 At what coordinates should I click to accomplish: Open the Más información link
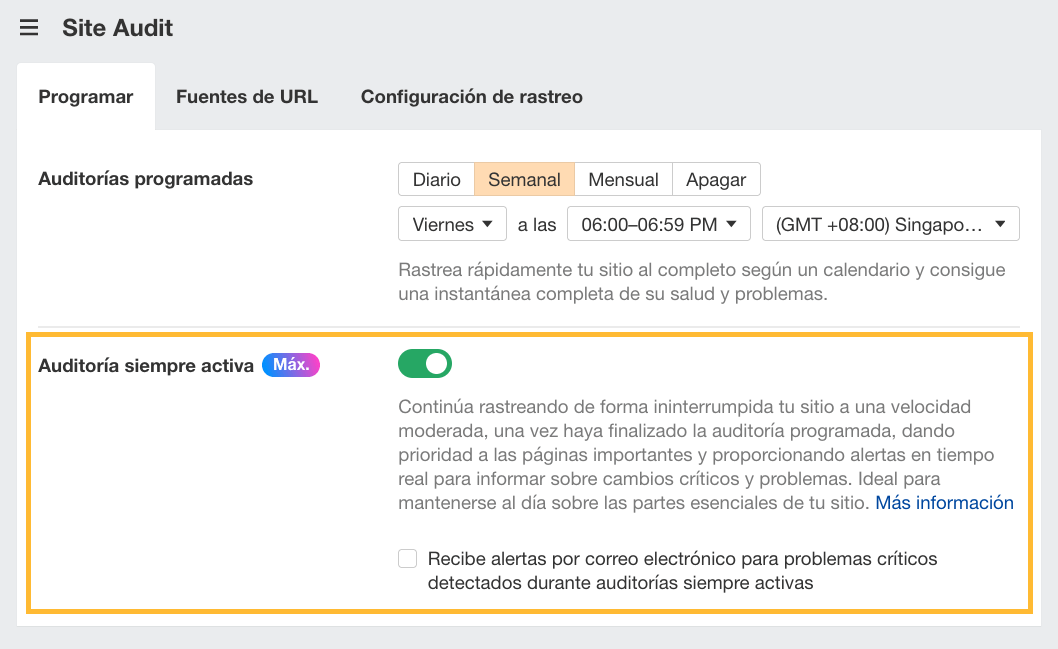click(x=943, y=503)
